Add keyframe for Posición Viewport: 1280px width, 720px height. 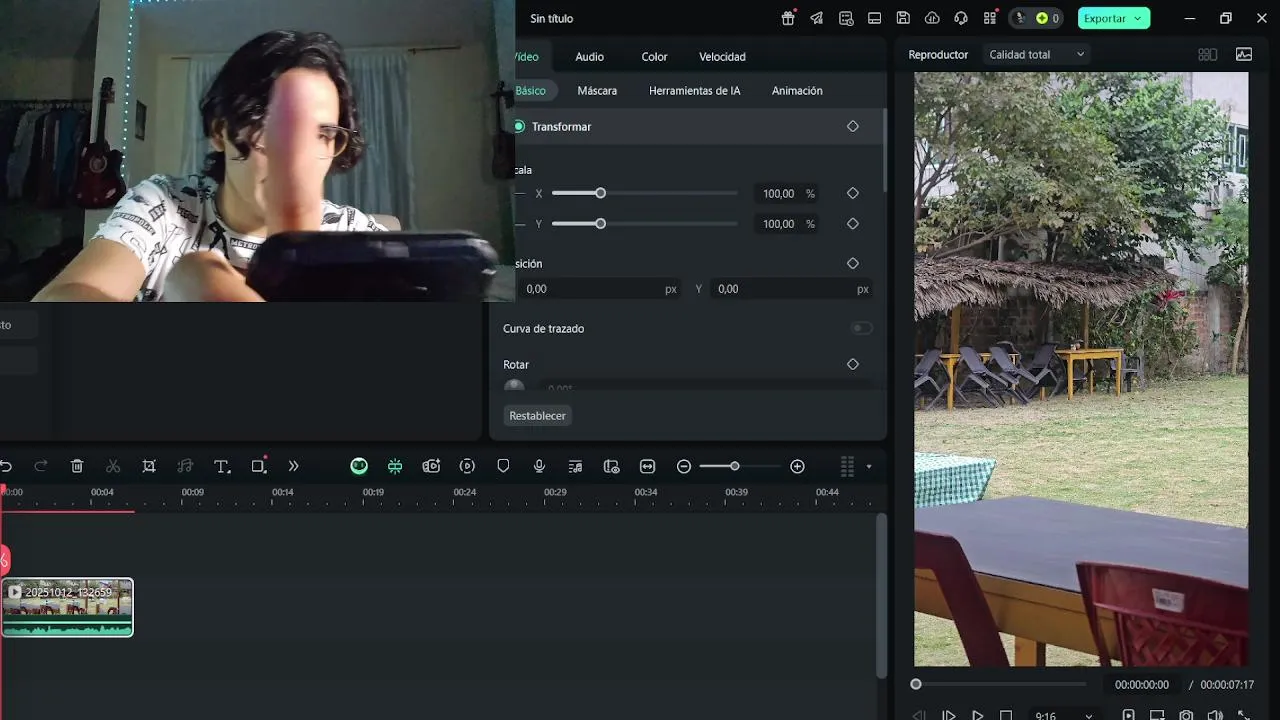pyautogui.click(x=853, y=264)
